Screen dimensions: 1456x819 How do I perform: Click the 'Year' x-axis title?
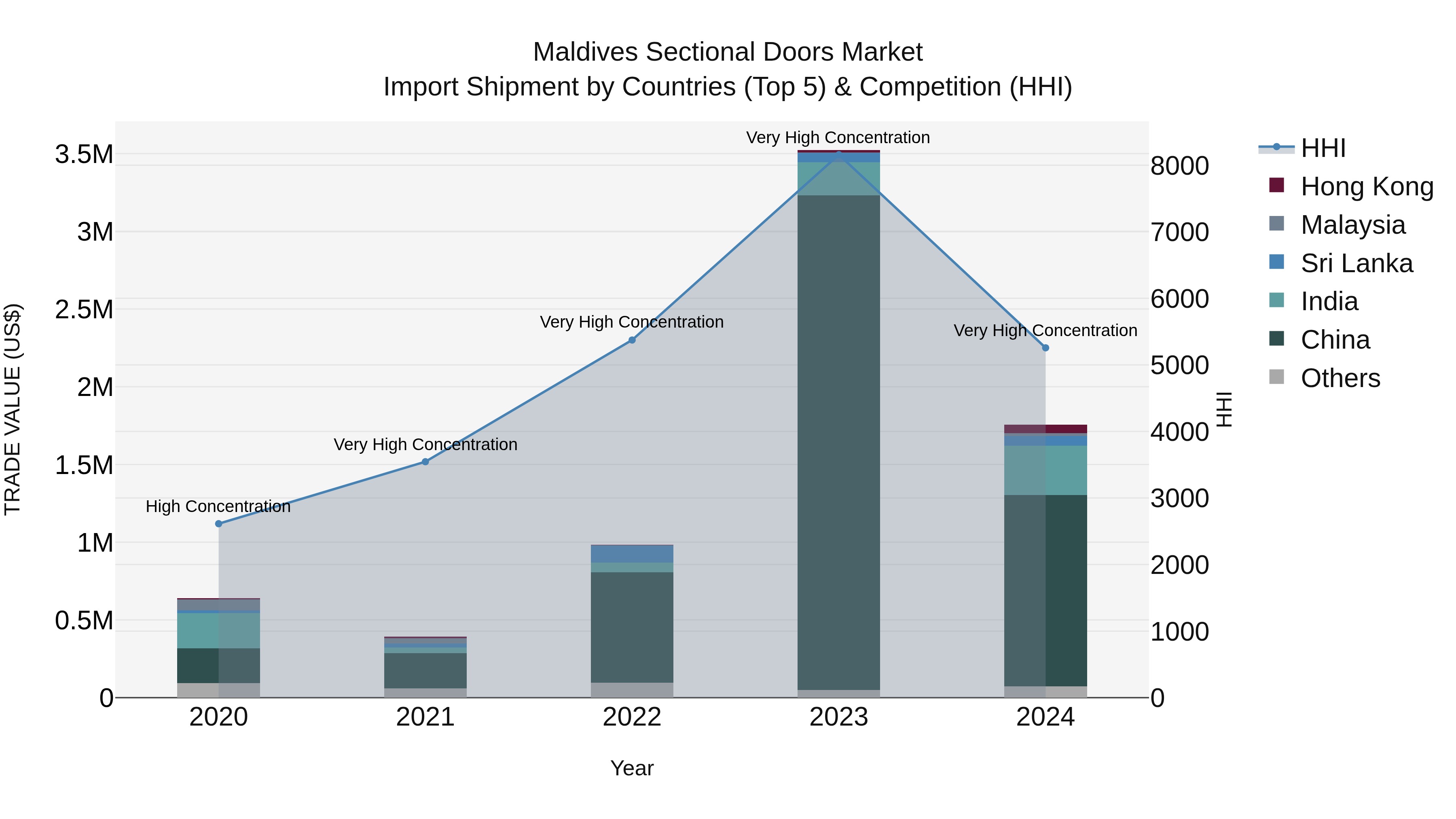click(632, 769)
